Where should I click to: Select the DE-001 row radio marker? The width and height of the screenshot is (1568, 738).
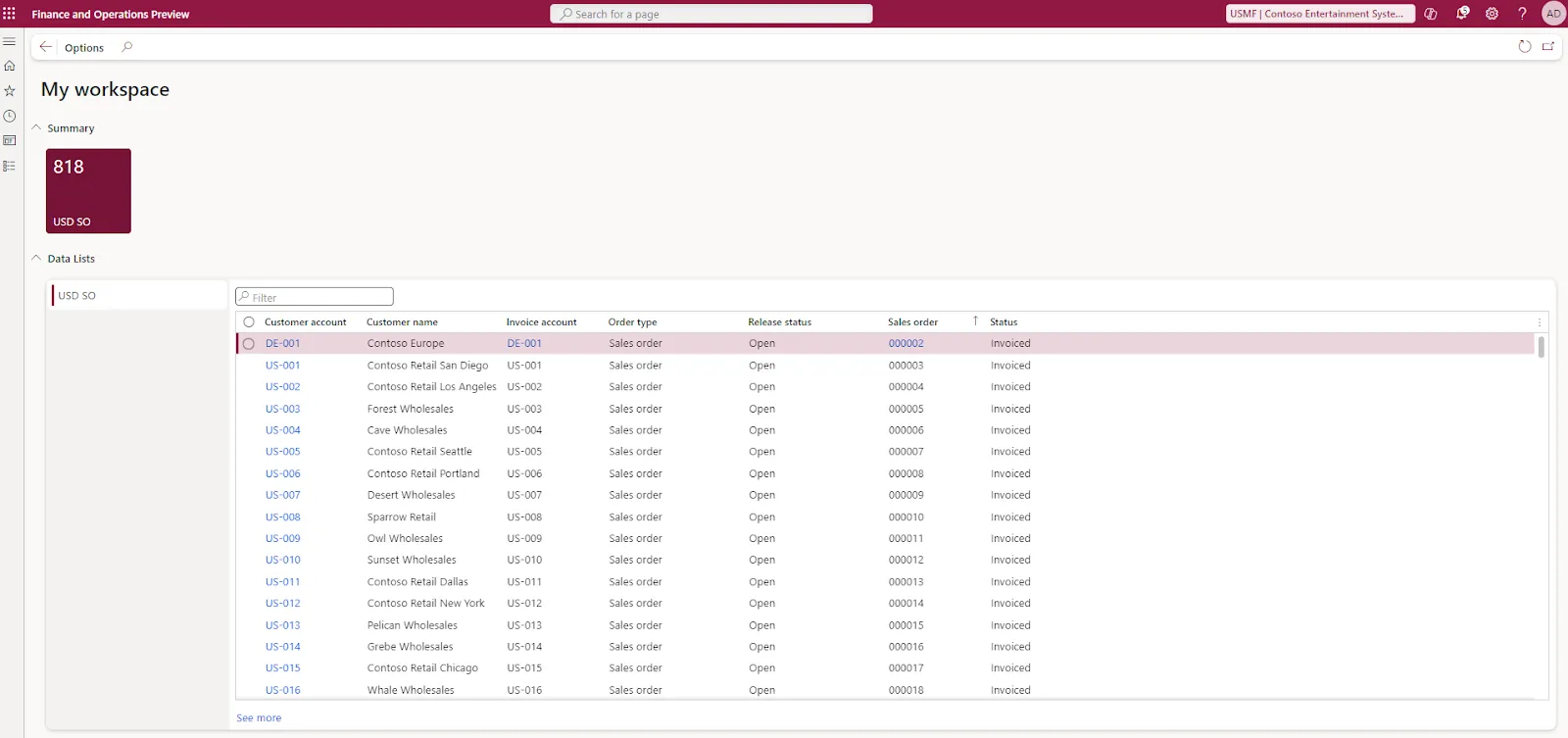click(x=249, y=344)
